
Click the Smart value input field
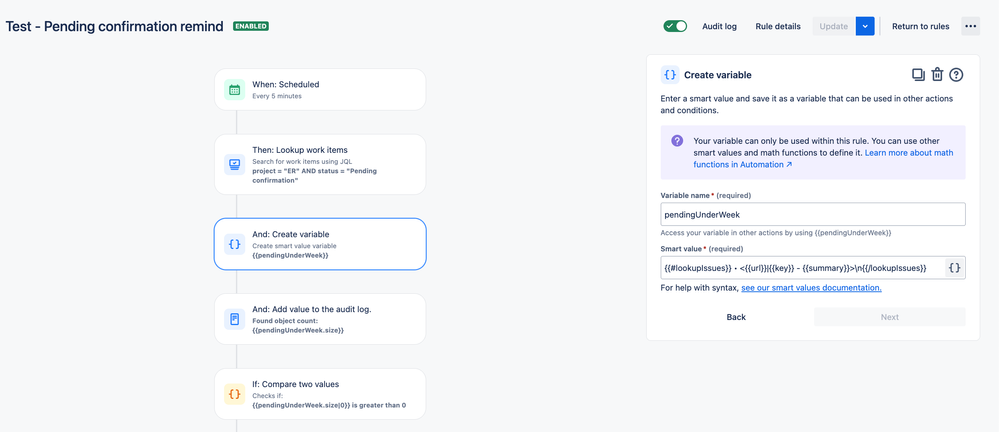(x=801, y=268)
